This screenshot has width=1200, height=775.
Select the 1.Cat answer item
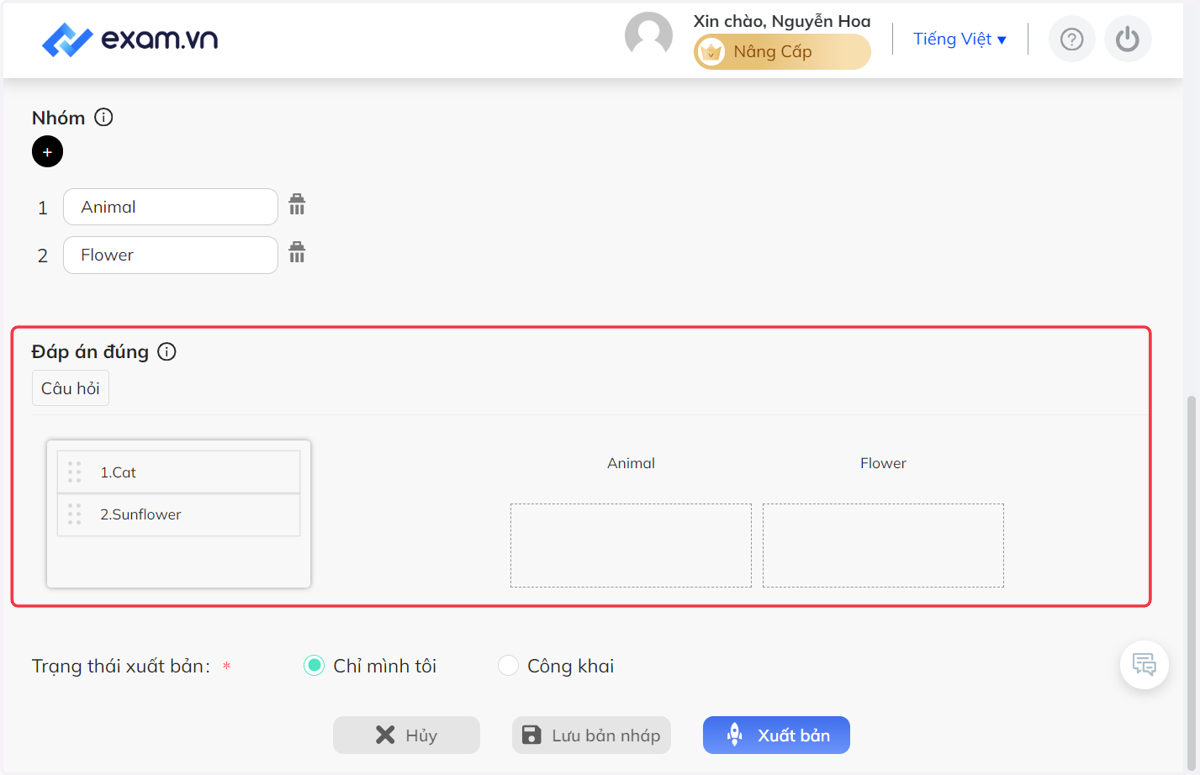click(x=179, y=472)
